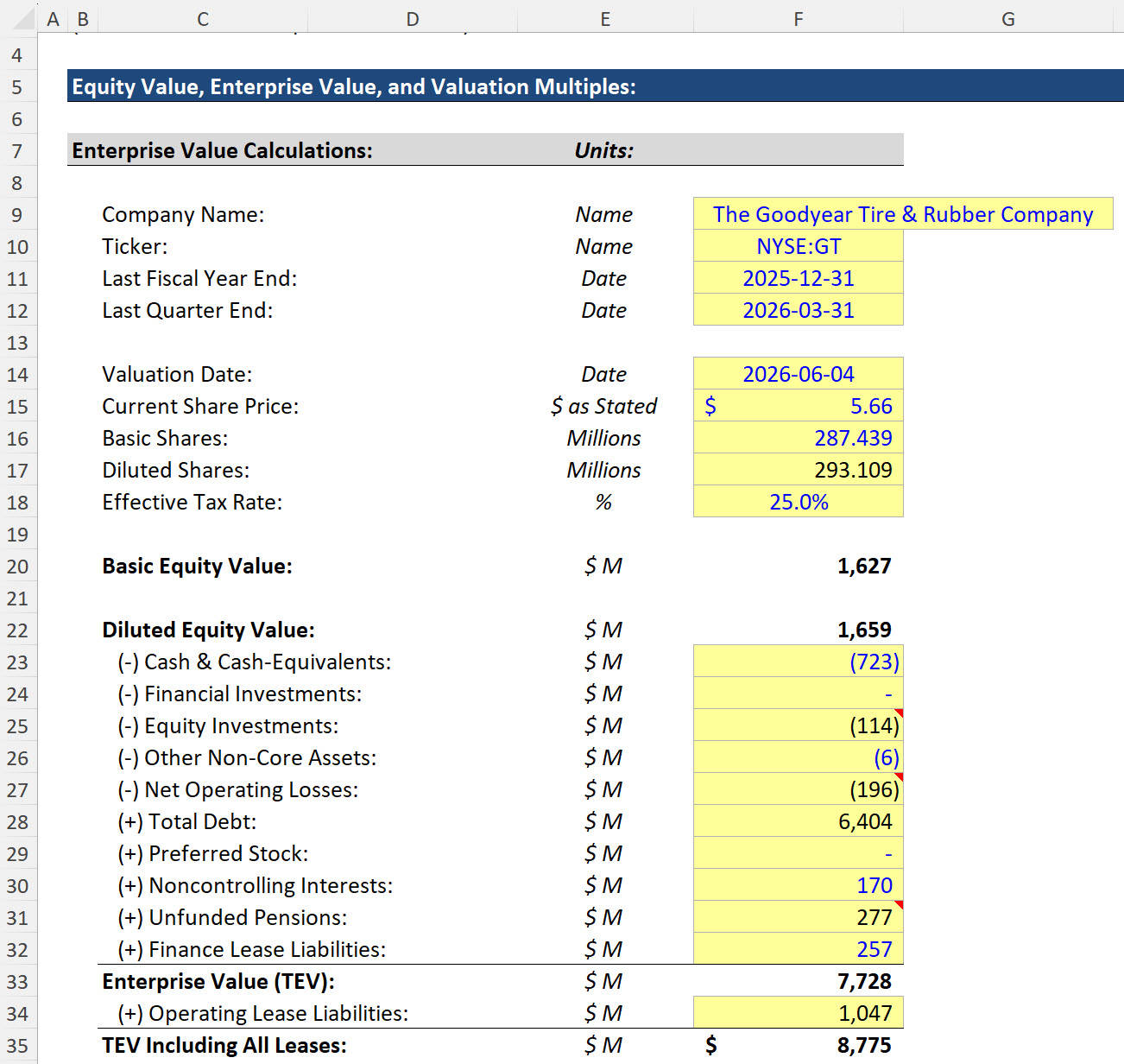
Task: Click the blue section title Equity Value, Enterprise Value
Action: 354,86
